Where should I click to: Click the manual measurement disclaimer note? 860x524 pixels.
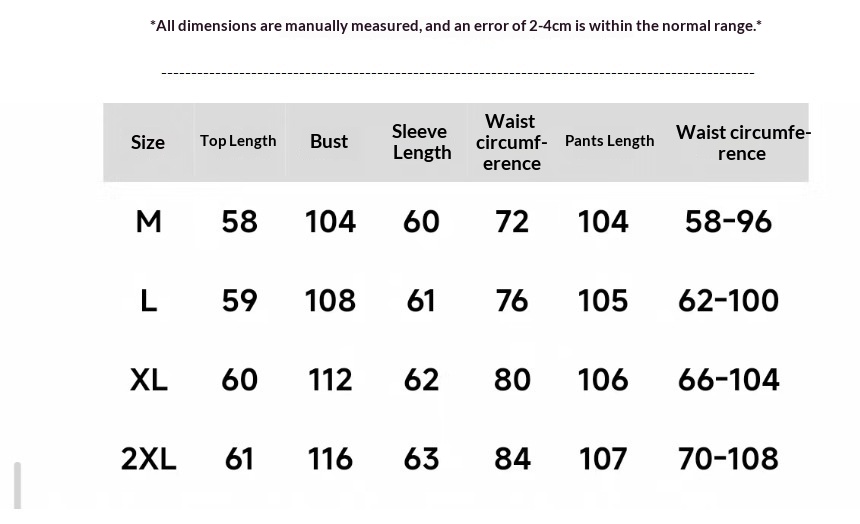pyautogui.click(x=456, y=26)
